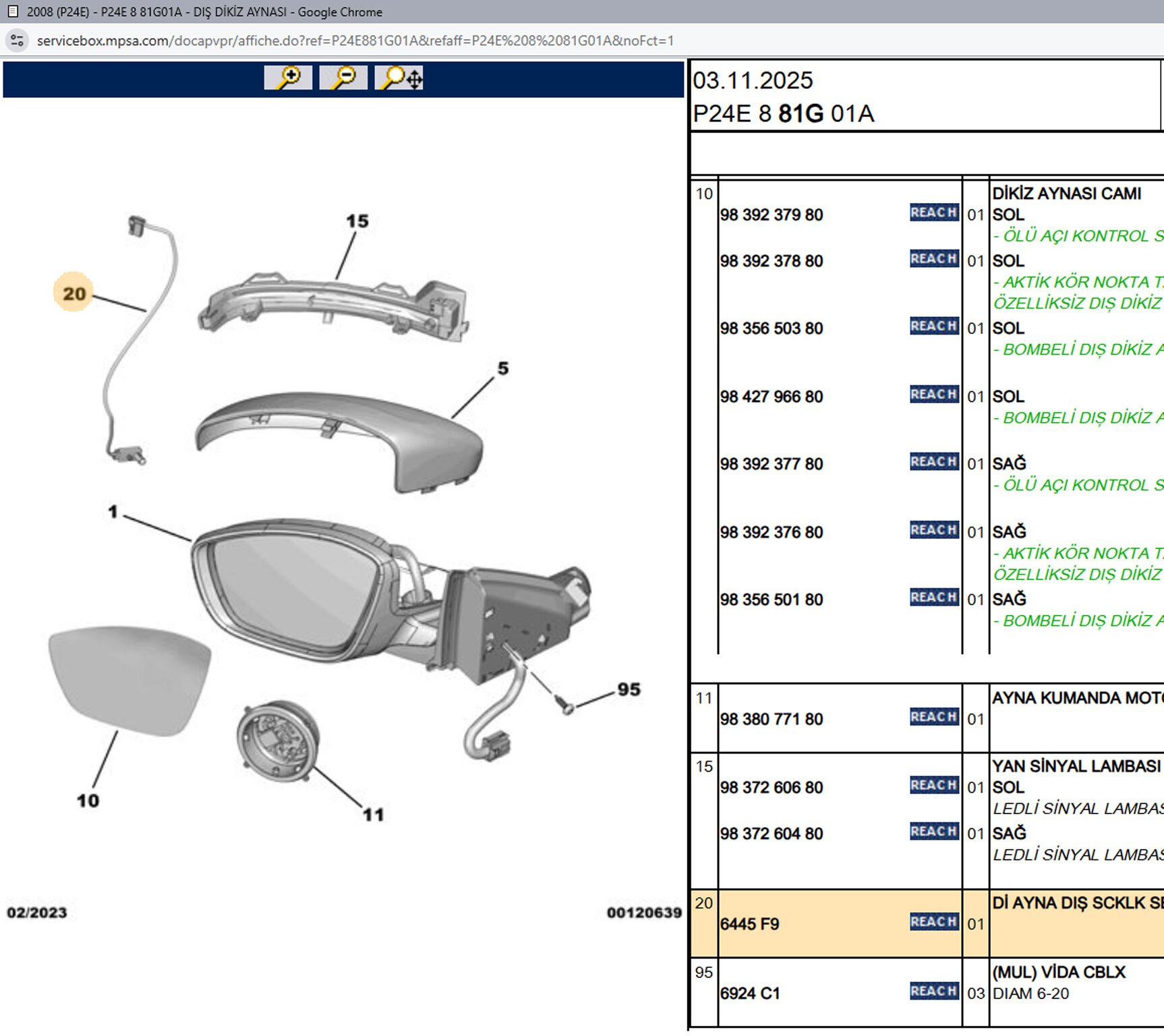
Task: Click REACH badge for part 98 392 379 80
Action: pos(933,212)
